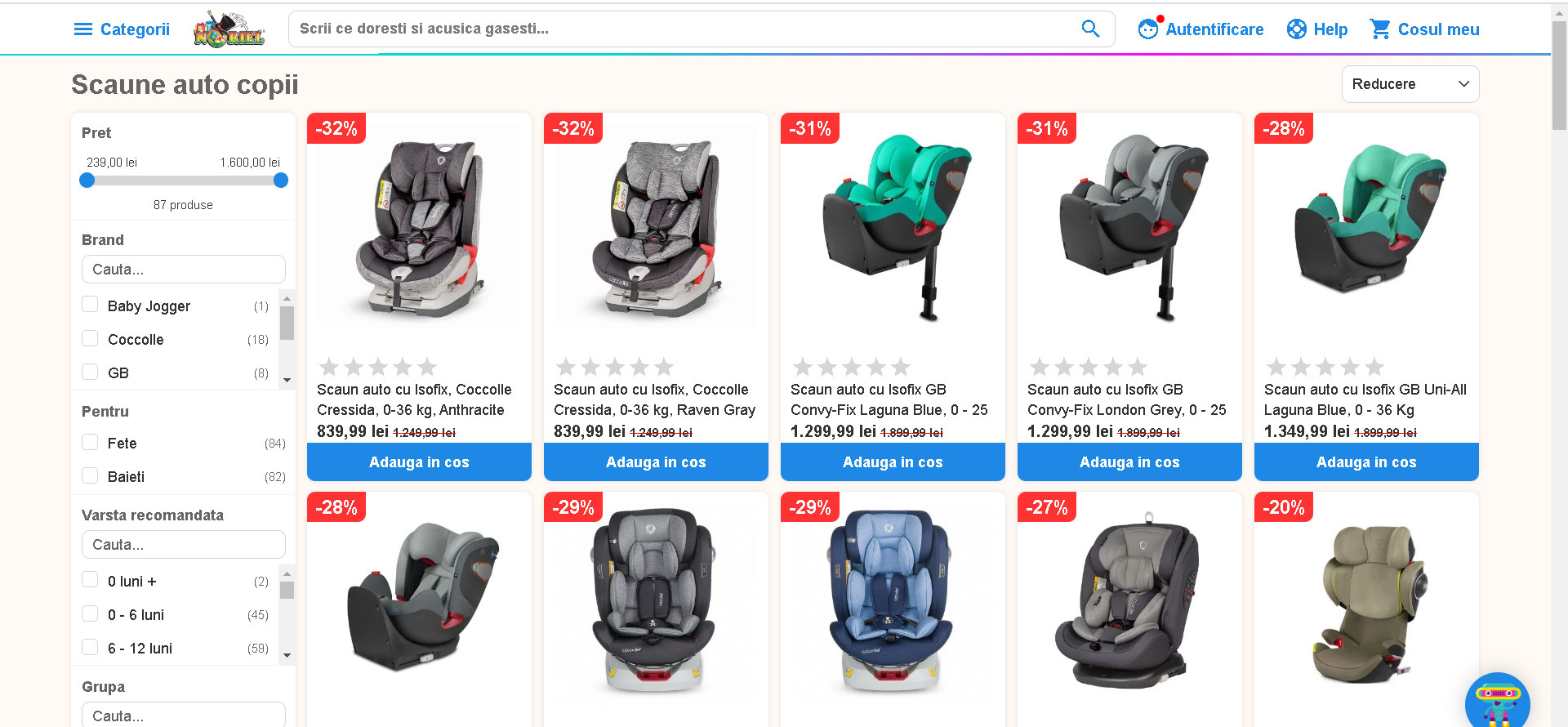Click the Noriel logo
This screenshot has height=727, width=1568.
(x=229, y=29)
